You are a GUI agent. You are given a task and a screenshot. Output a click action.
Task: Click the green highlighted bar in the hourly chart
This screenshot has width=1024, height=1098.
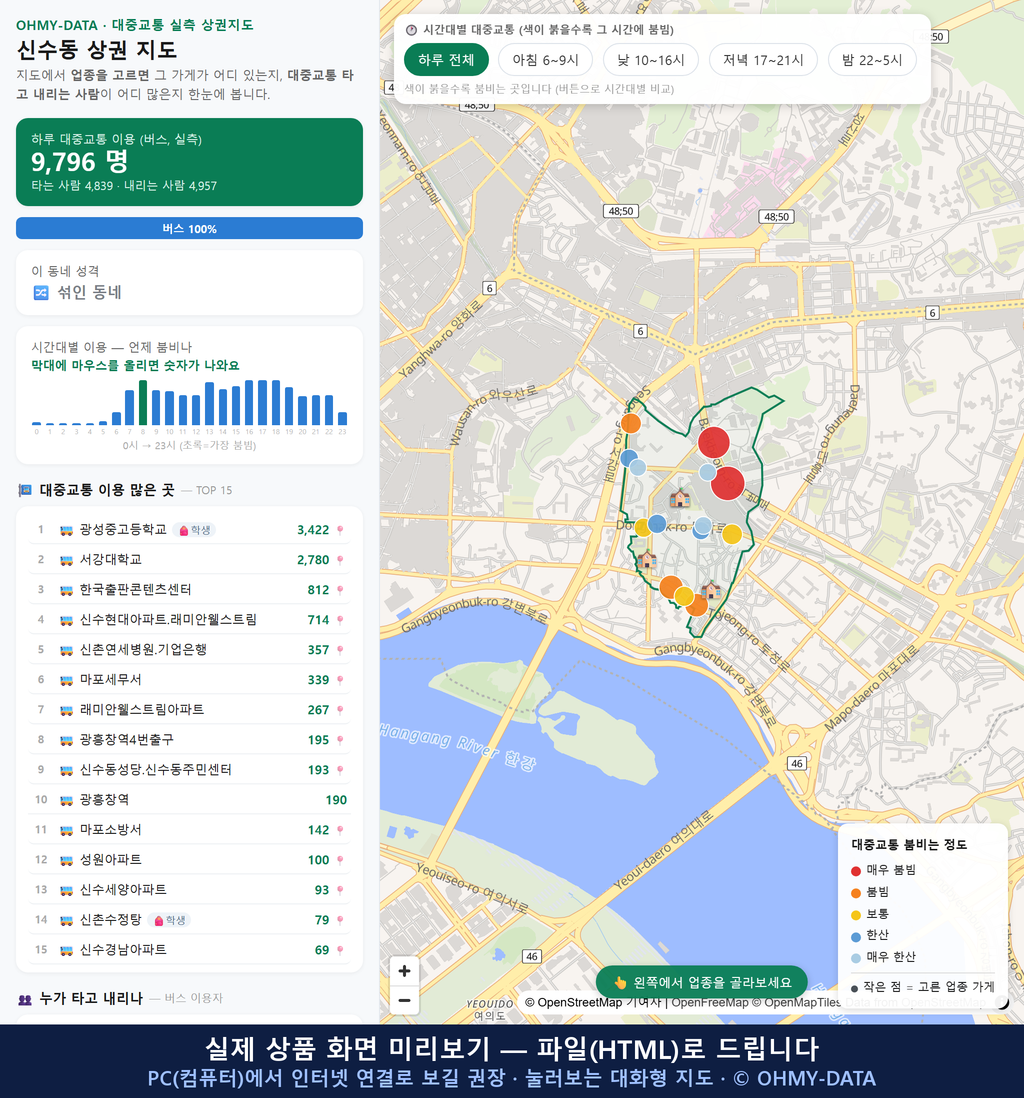(143, 403)
